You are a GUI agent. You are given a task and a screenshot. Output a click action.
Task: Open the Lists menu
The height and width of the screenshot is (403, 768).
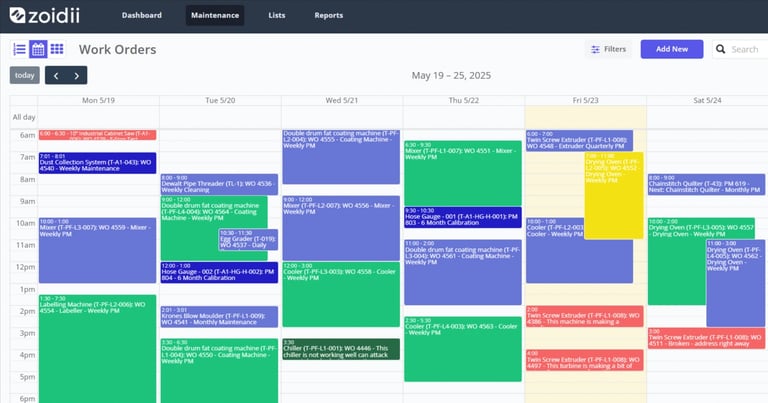coord(277,15)
